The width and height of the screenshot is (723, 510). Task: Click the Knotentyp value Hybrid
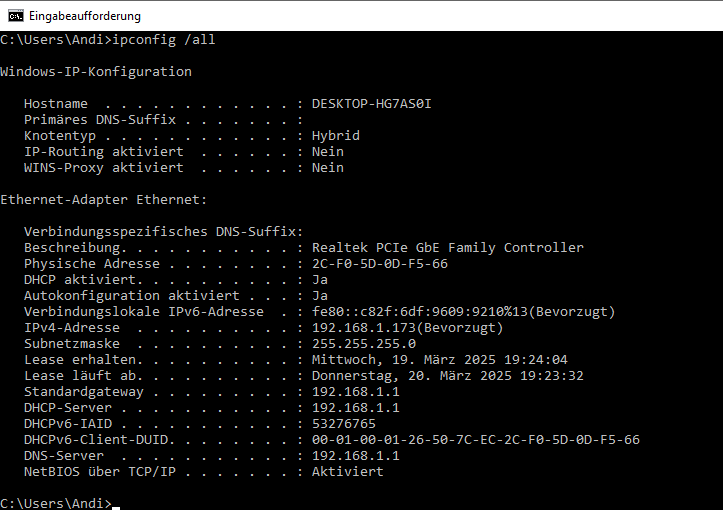[x=336, y=136]
